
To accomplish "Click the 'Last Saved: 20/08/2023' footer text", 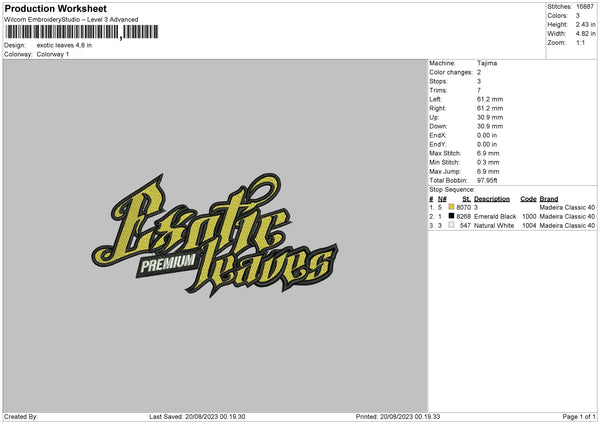I will pos(197,417).
